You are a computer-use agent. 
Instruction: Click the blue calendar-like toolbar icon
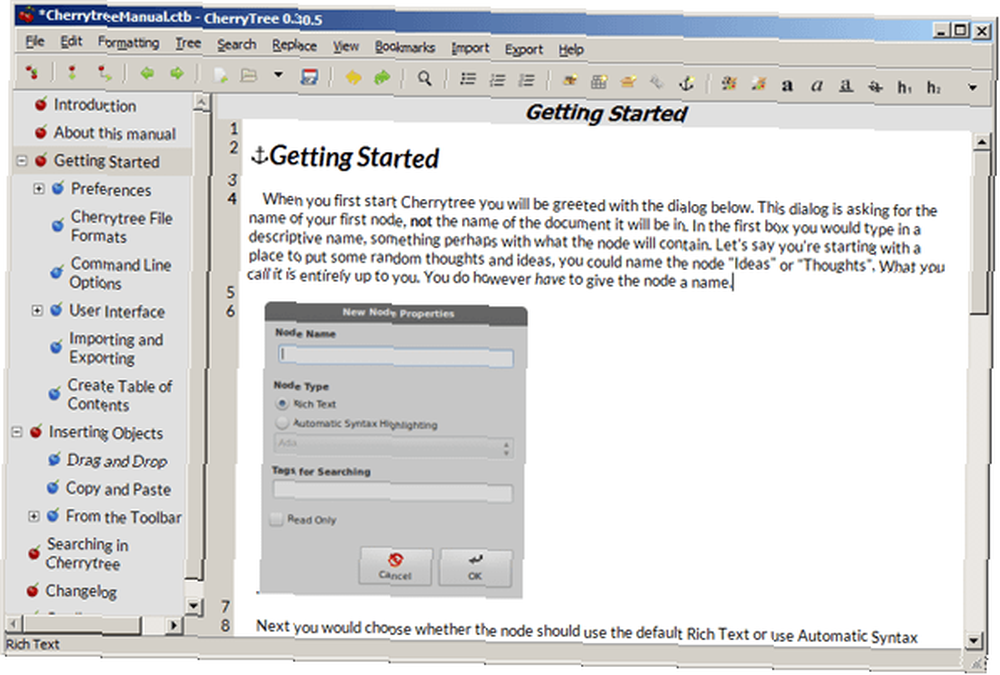pyautogui.click(x=309, y=77)
